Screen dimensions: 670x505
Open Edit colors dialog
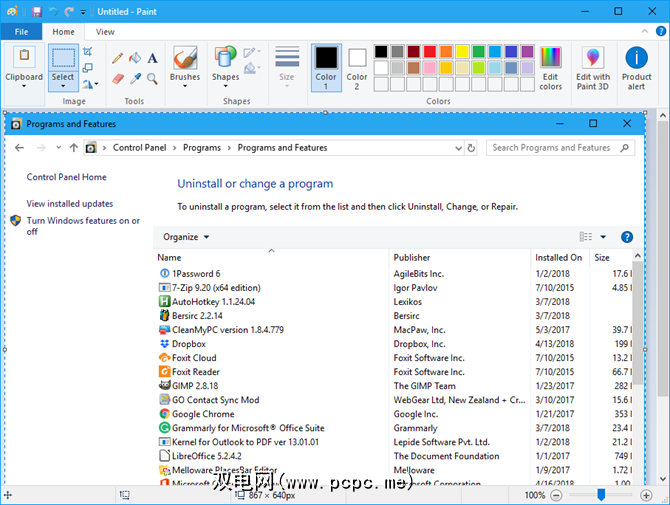550,68
